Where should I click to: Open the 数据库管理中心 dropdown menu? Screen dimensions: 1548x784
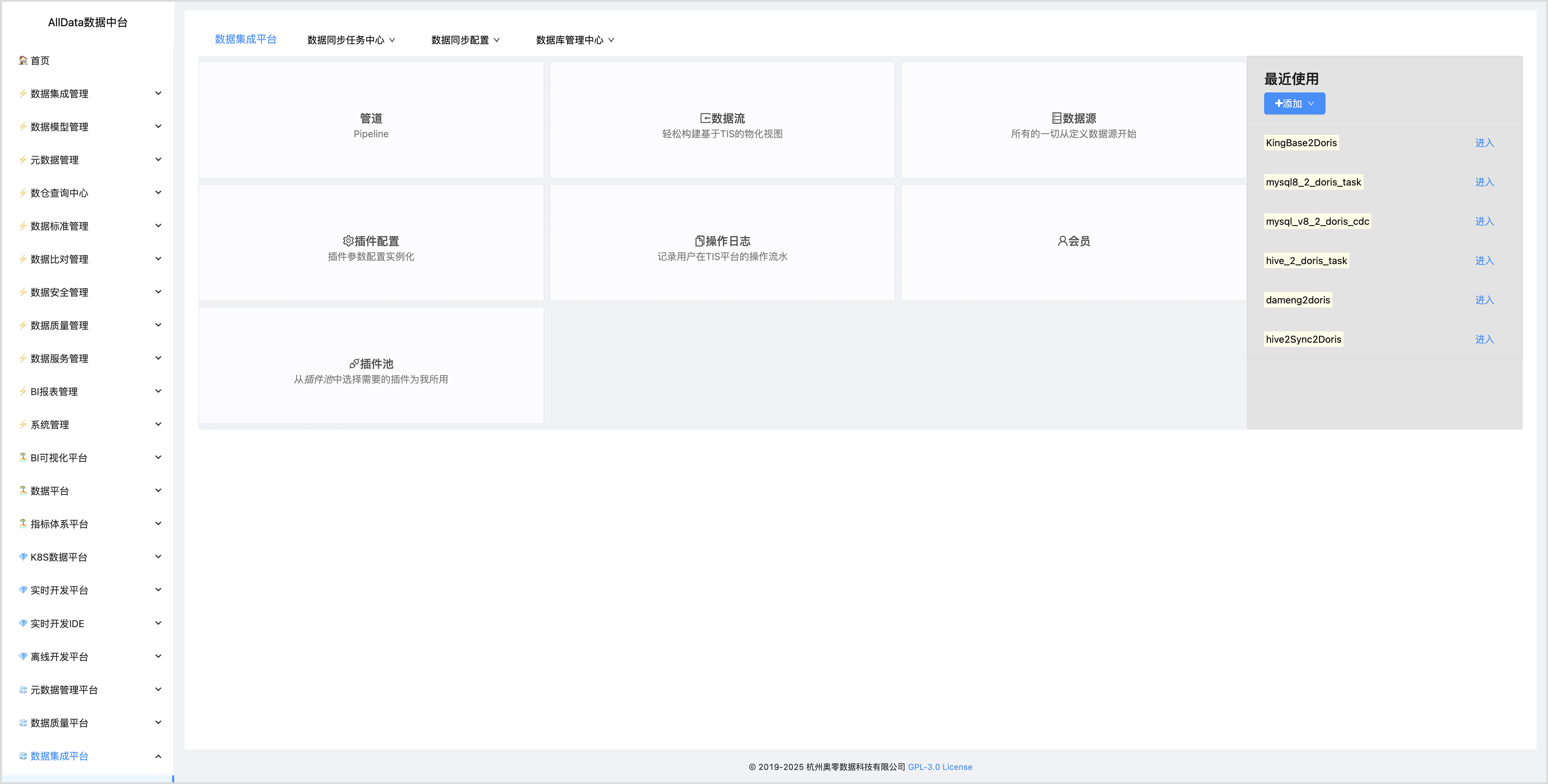point(575,40)
